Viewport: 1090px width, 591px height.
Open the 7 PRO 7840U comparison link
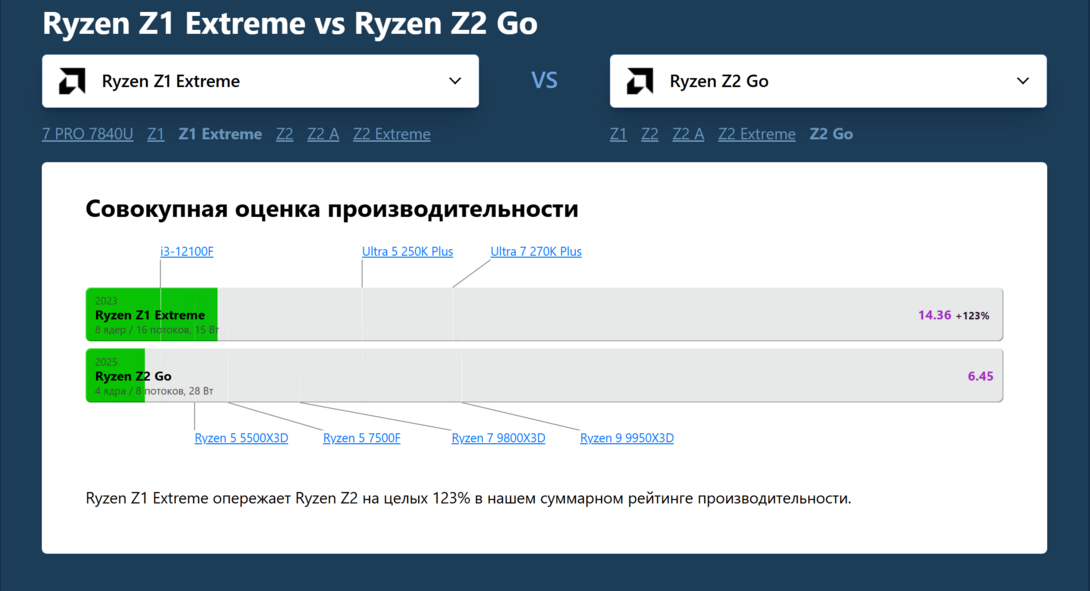pos(88,134)
